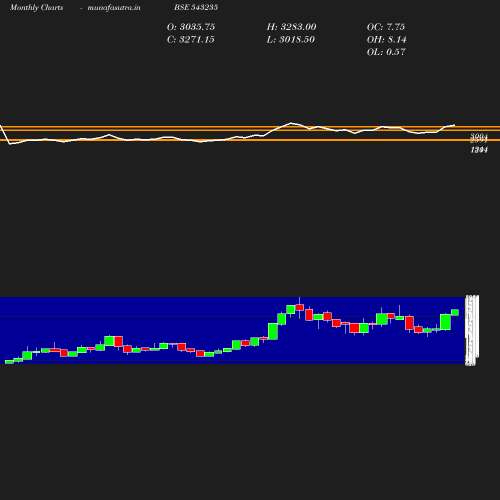Select the first small green candle at chart start
500x500 pixels.
pos(9,362)
